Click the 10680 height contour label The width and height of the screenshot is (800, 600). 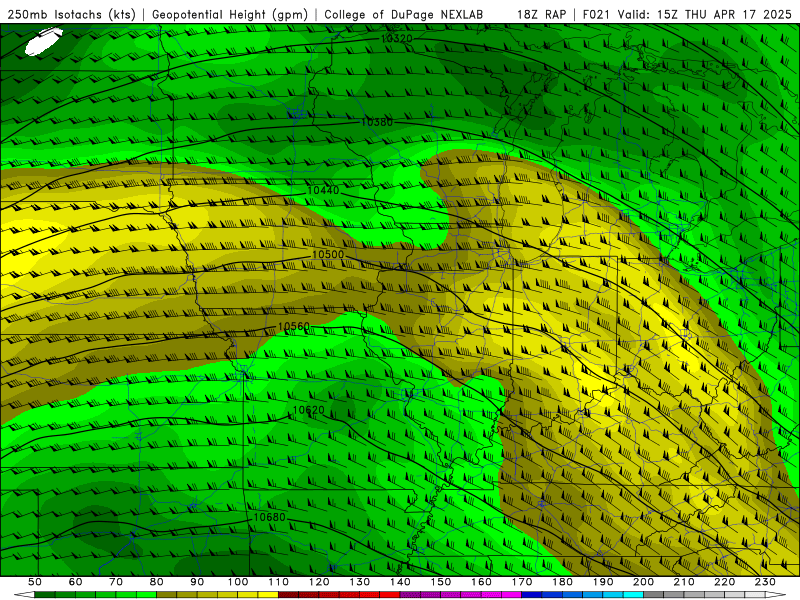[269, 517]
